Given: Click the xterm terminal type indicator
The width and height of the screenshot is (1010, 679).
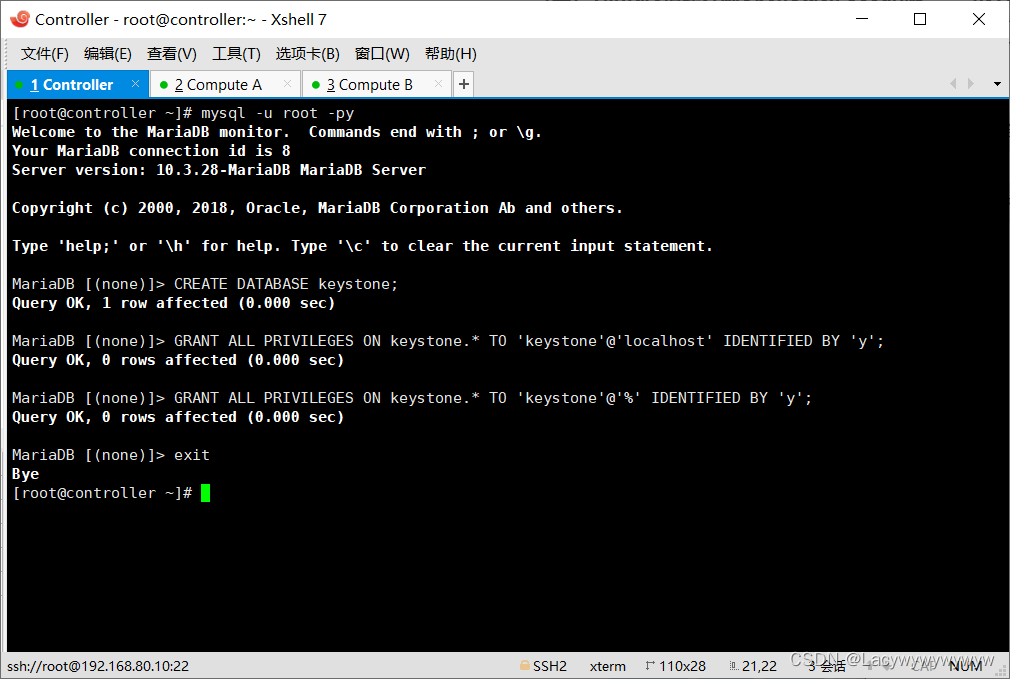Looking at the screenshot, I should pos(607,665).
